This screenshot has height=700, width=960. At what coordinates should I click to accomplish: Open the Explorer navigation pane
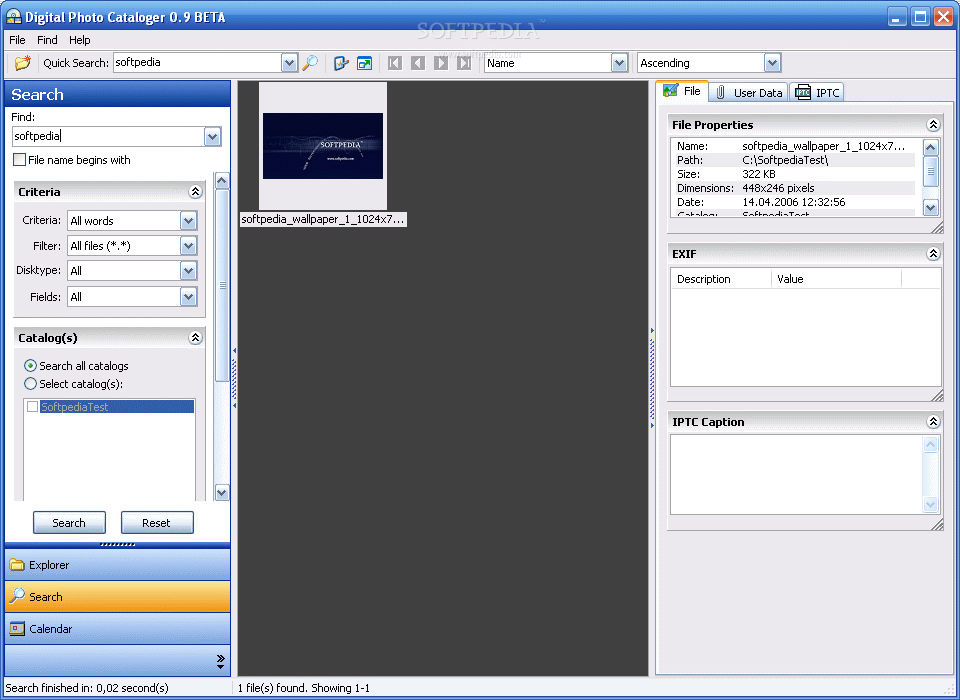pos(118,565)
